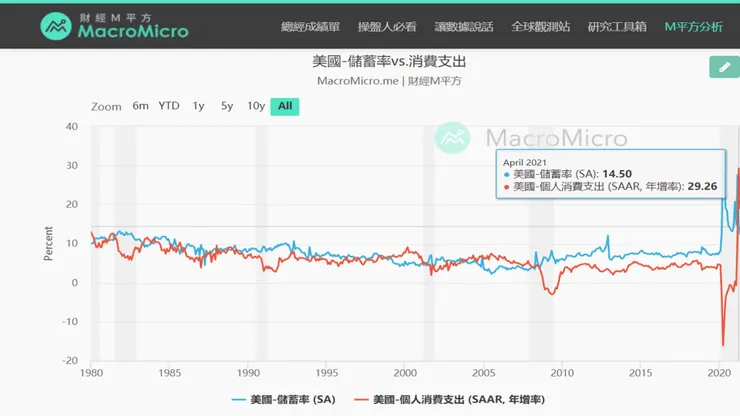Click the 1985 x-axis label
The image size is (740, 416).
coord(170,373)
